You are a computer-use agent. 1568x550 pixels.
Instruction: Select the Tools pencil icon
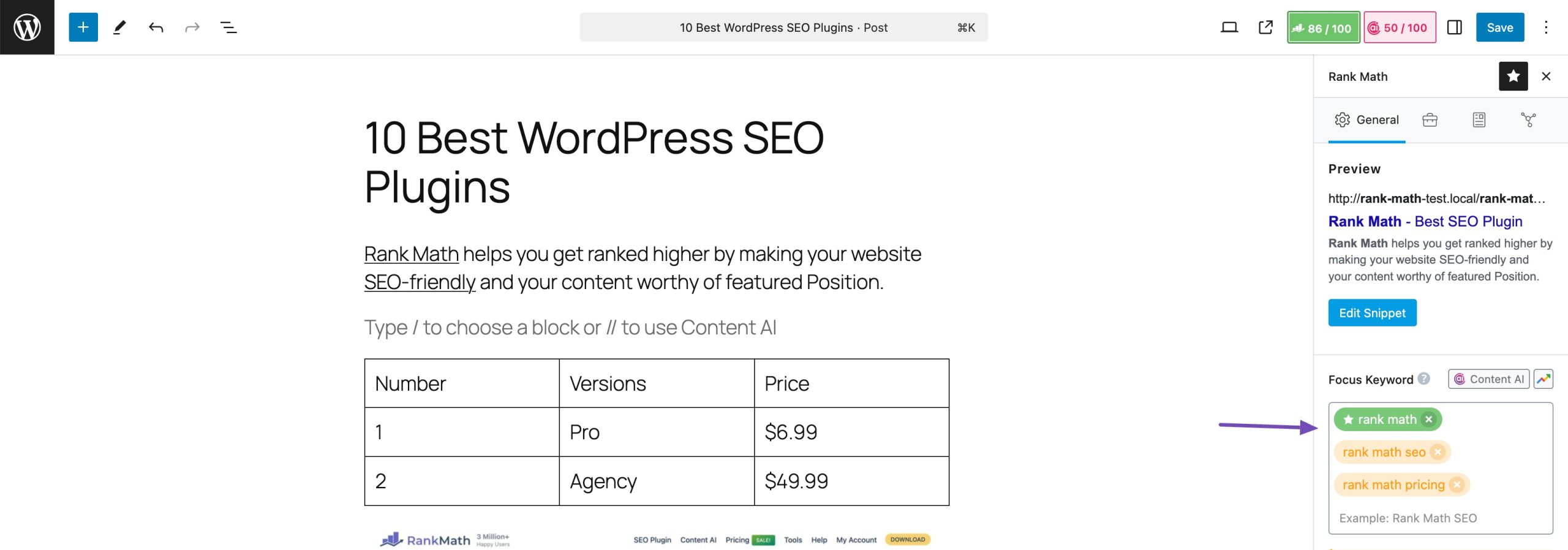120,27
